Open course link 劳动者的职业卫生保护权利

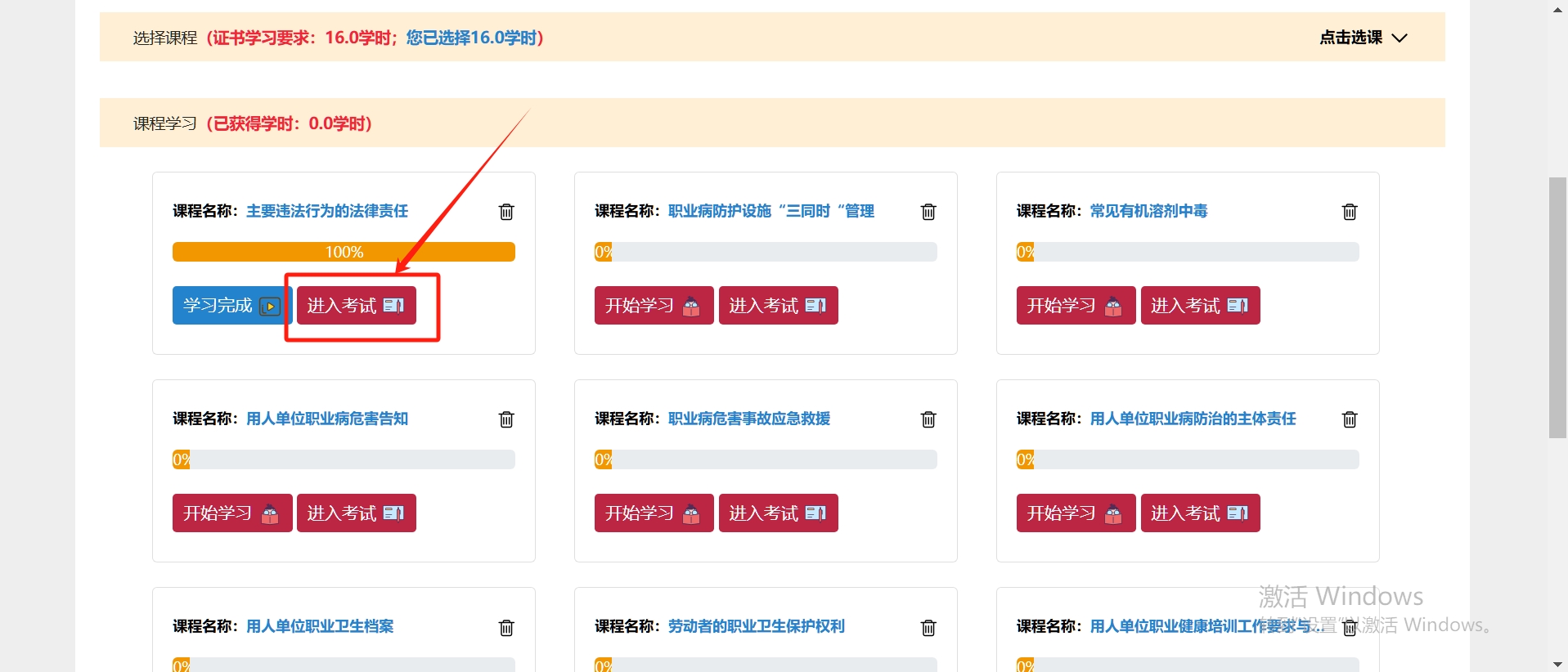pos(757,626)
